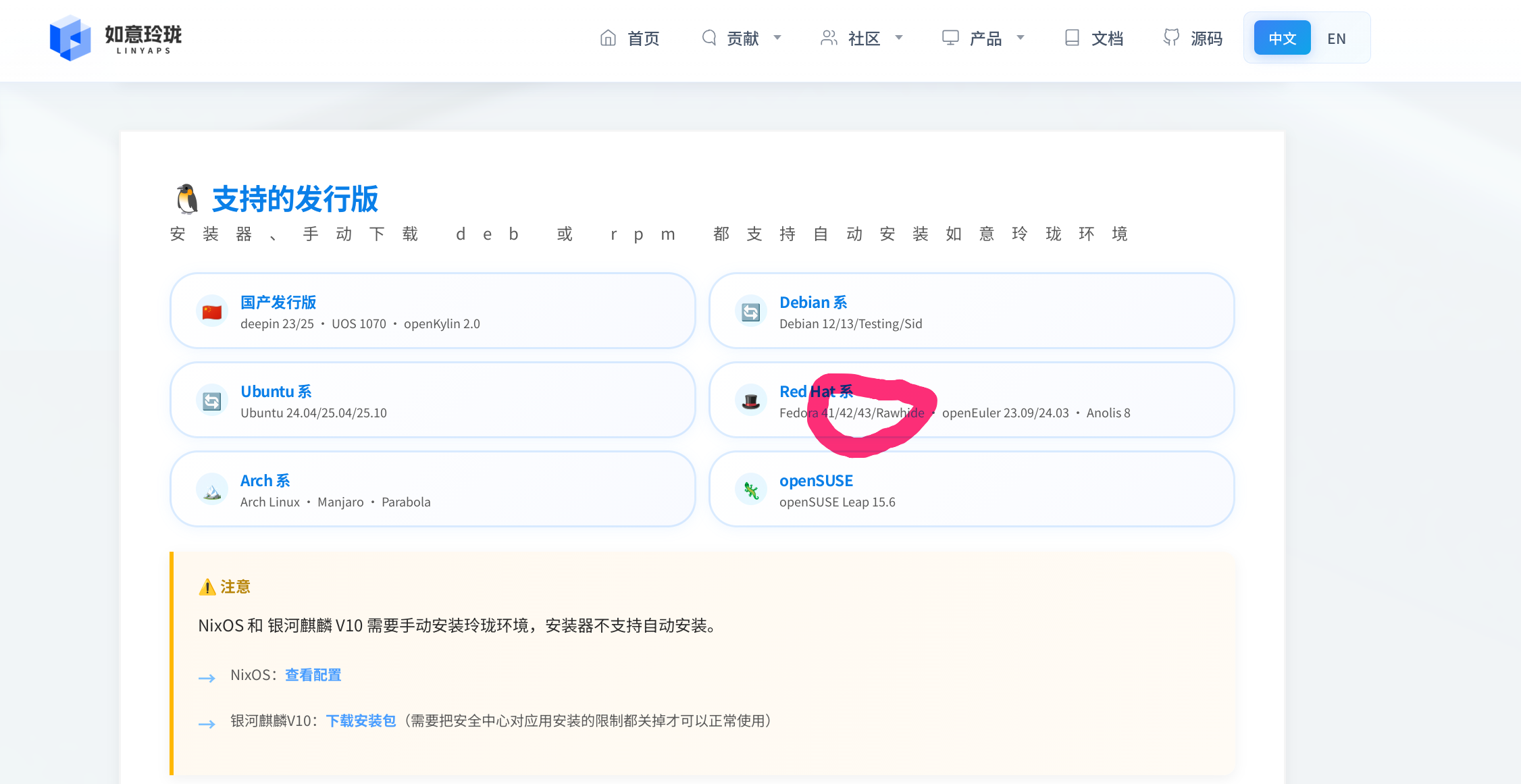Select the openSUSE title
This screenshot has width=1521, height=784.
coord(816,480)
